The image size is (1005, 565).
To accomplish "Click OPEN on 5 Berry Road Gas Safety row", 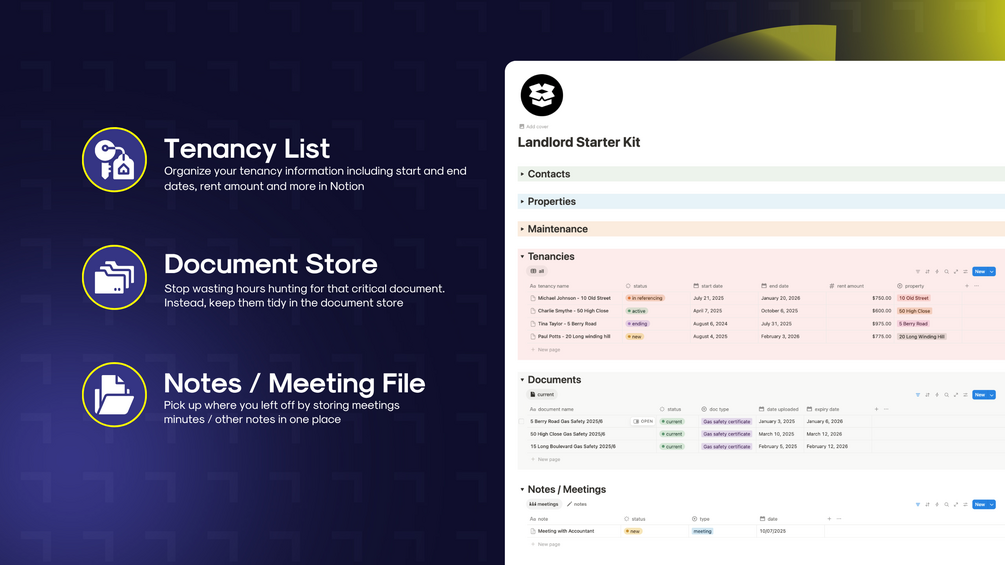I will tap(643, 422).
